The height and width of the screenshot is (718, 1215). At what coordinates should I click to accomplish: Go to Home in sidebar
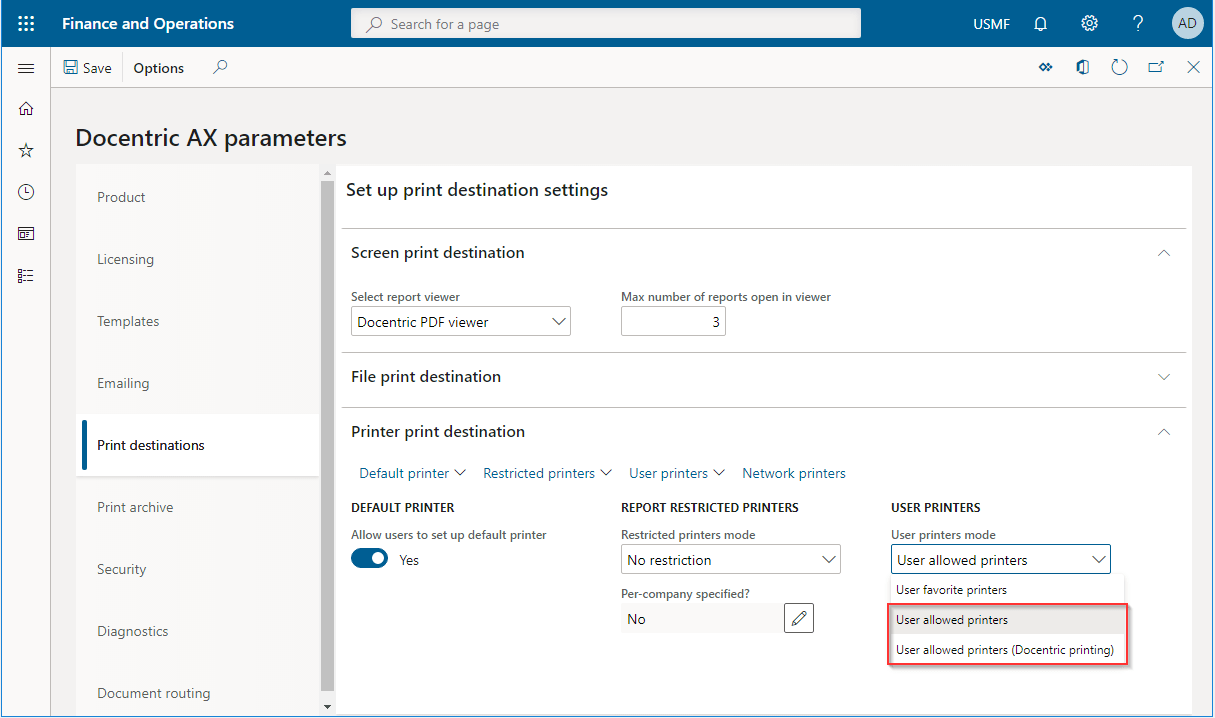[x=26, y=109]
